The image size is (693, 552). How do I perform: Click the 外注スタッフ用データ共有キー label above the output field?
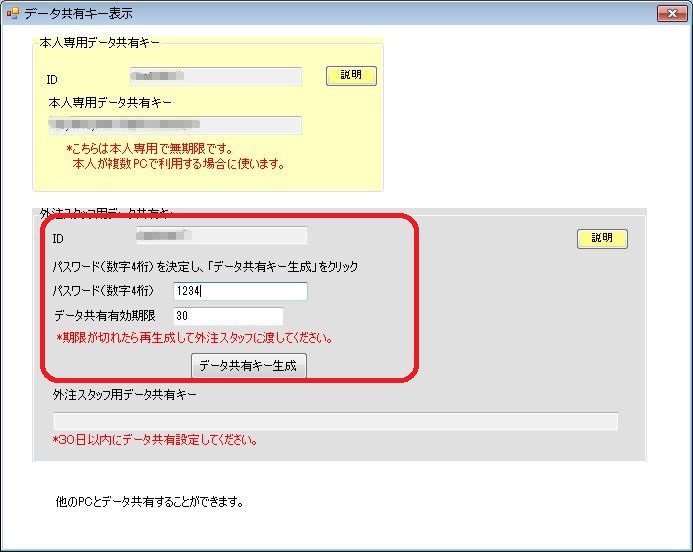click(x=125, y=394)
